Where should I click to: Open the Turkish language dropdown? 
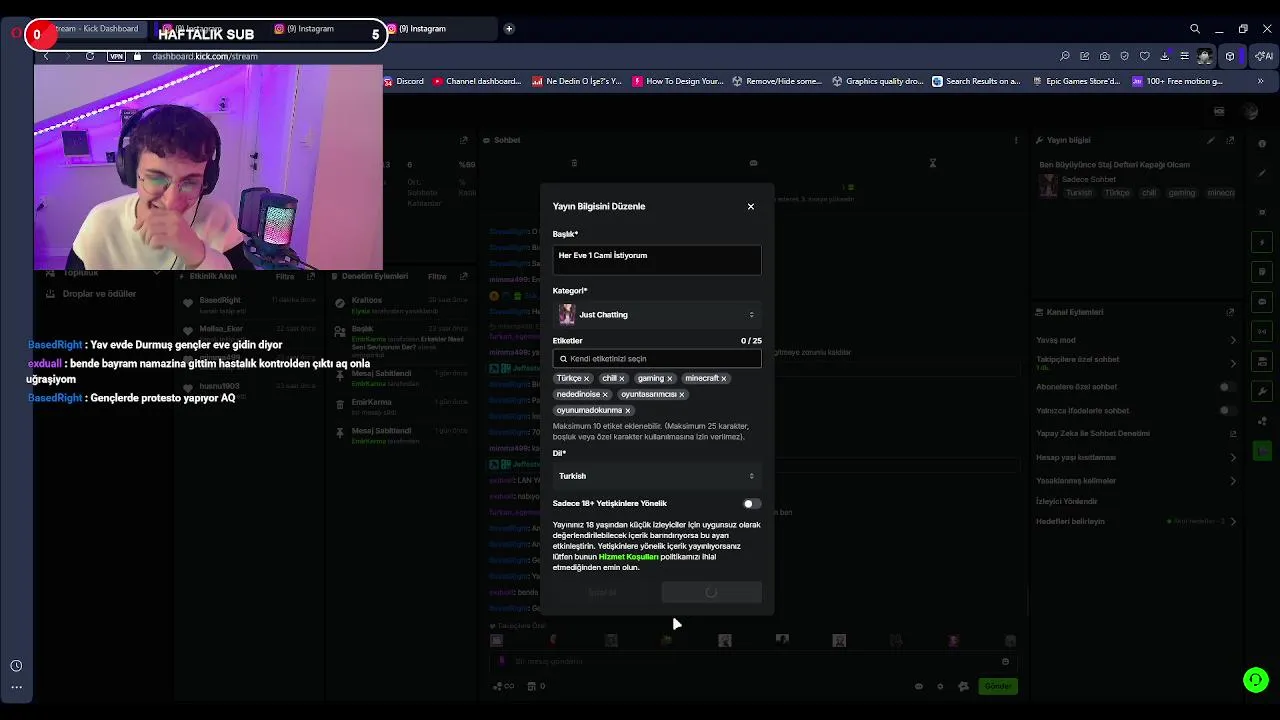pyautogui.click(x=657, y=476)
